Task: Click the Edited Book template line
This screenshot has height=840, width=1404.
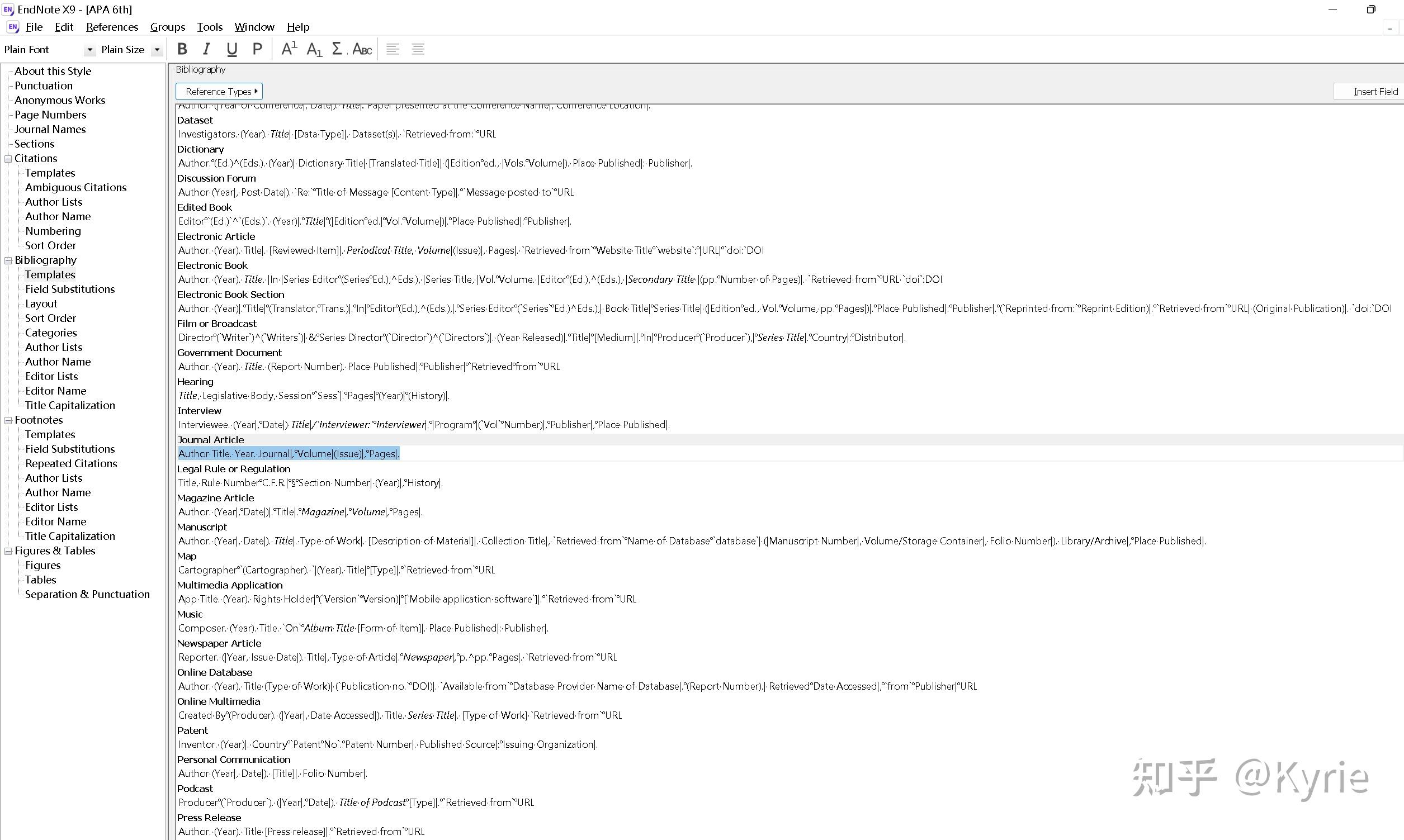Action: coord(375,221)
